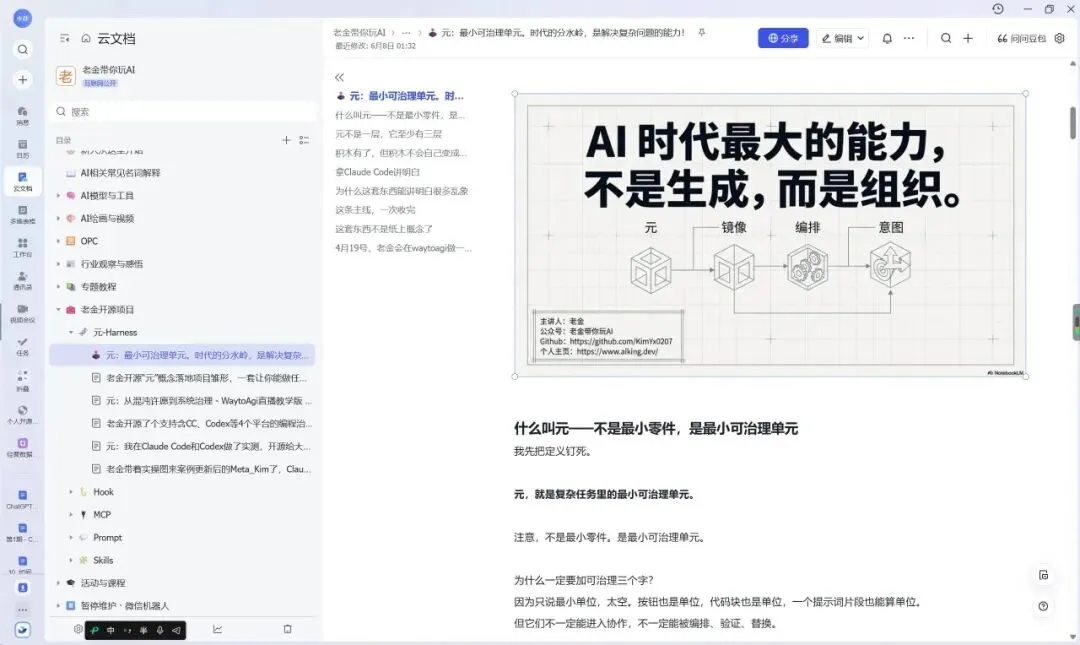1080x645 pixels.
Task: Open the more options ellipsis near bell
Action: pyautogui.click(x=909, y=39)
